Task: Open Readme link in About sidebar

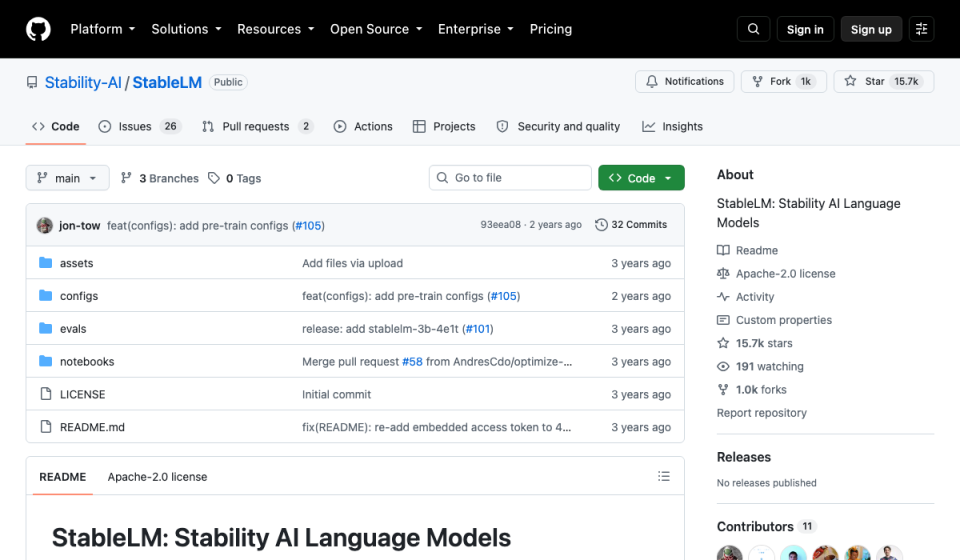Action: click(x=748, y=250)
